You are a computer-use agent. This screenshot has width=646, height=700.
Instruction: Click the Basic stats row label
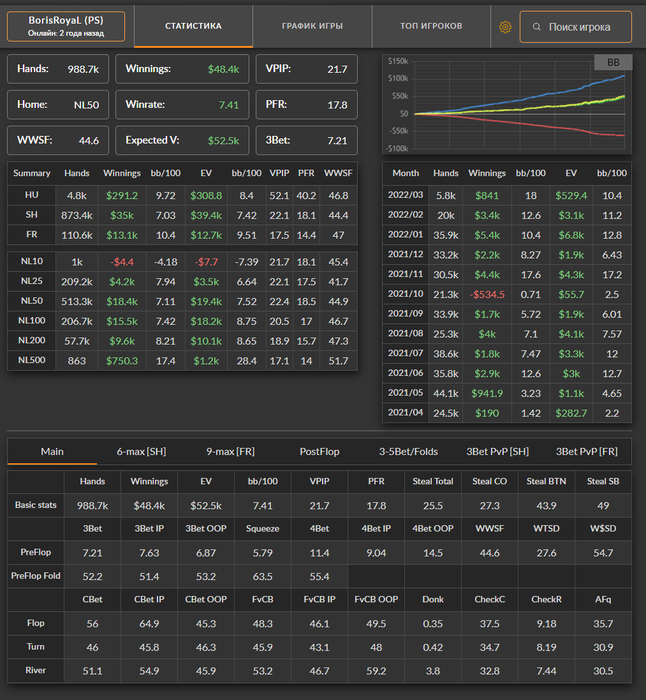coord(36,505)
